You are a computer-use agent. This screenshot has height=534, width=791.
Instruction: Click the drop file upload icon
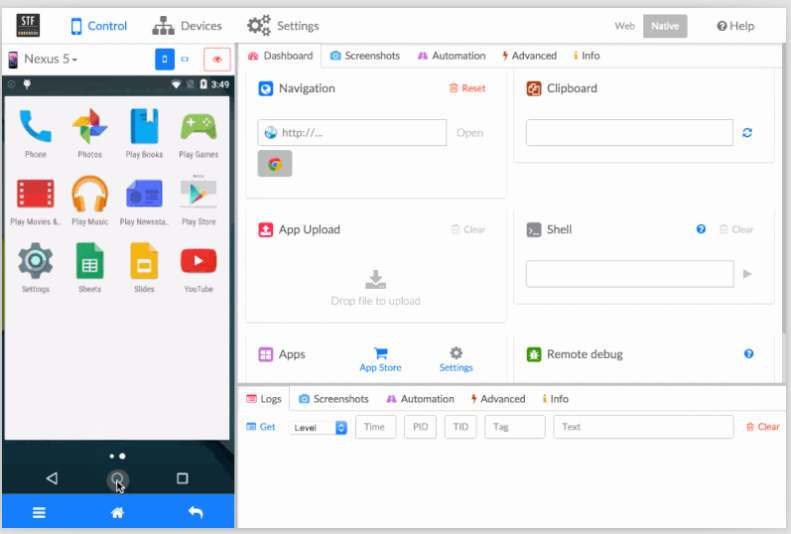pyautogui.click(x=375, y=280)
